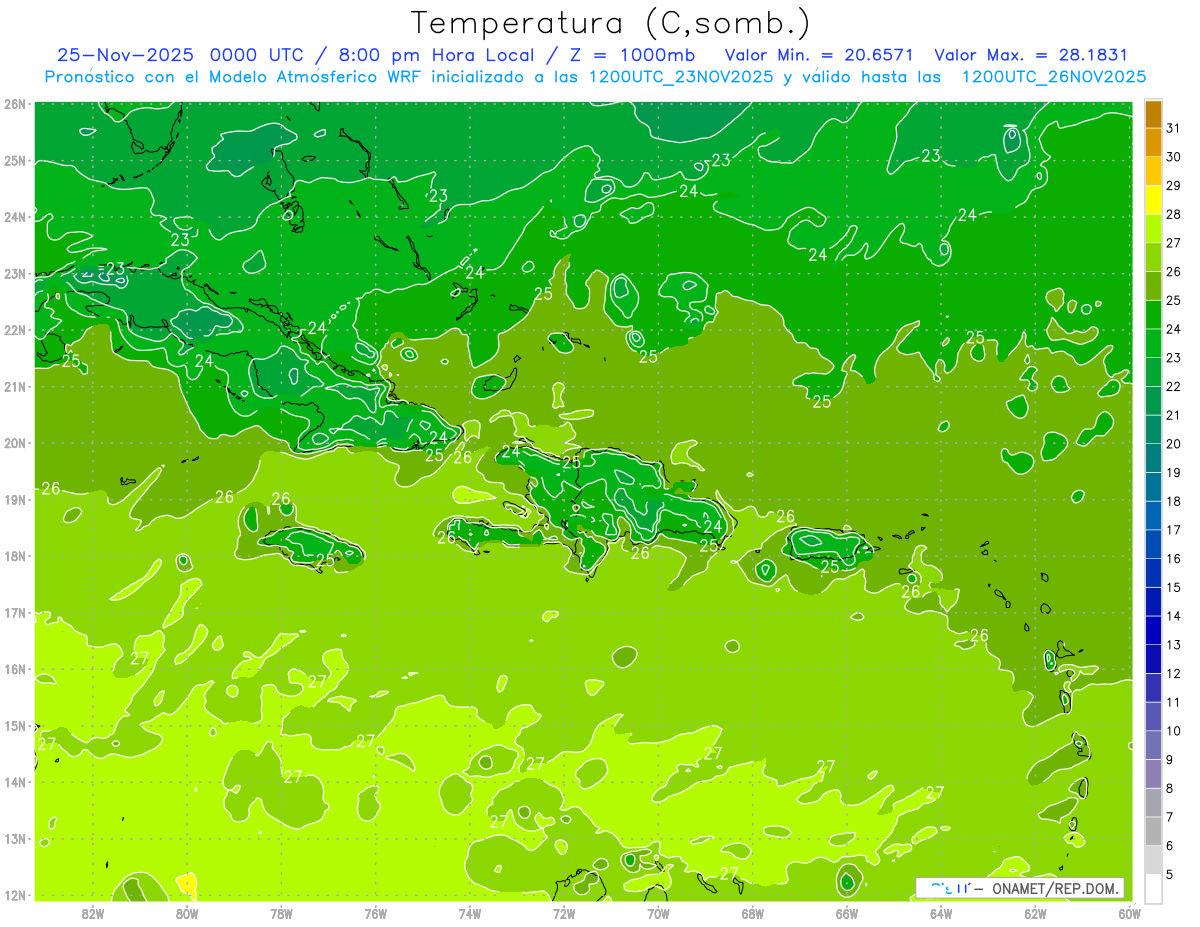Pick the yellow swatch between 28 and 29
The image size is (1200, 927).
pos(1153,199)
